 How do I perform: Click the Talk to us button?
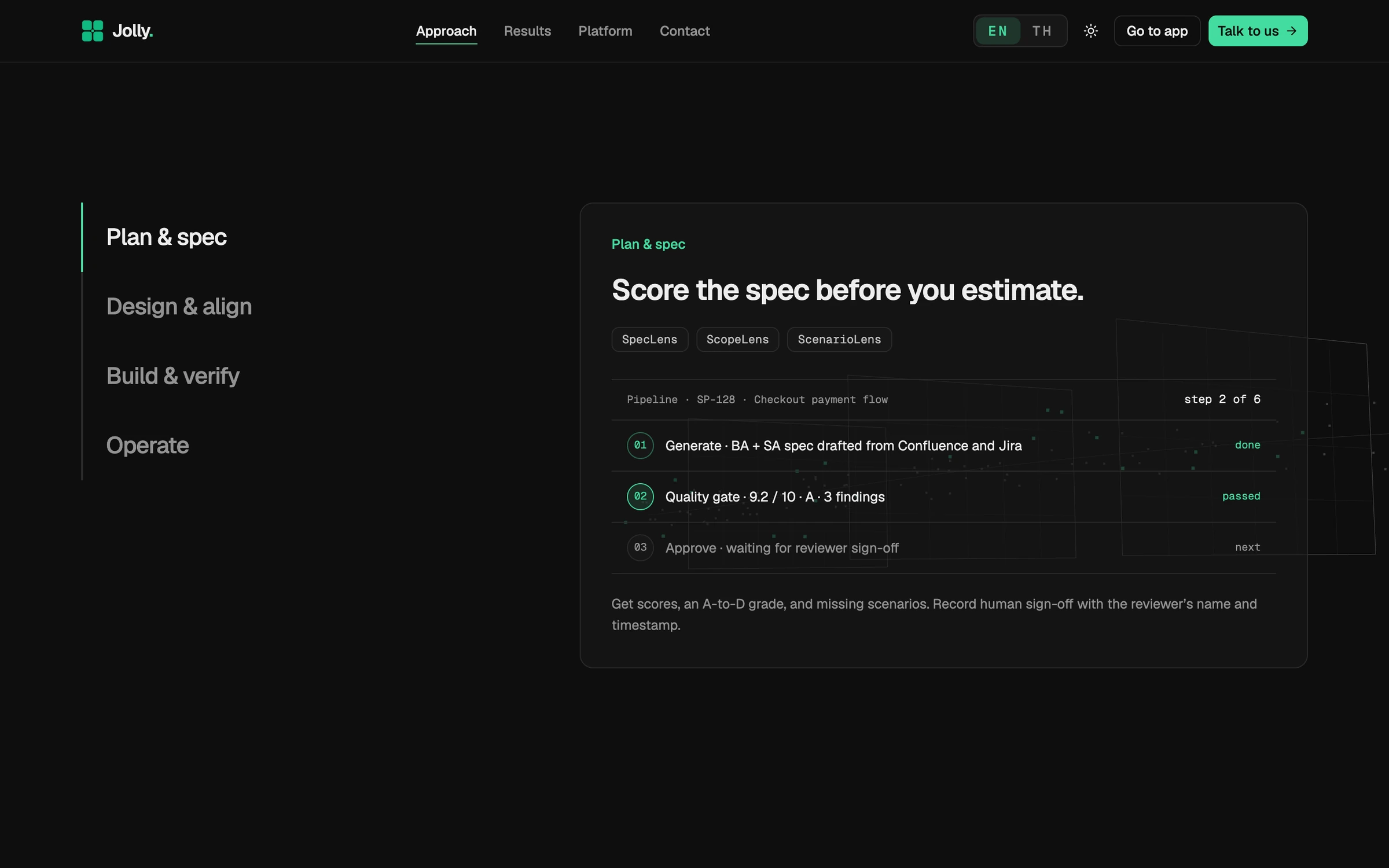tap(1258, 31)
